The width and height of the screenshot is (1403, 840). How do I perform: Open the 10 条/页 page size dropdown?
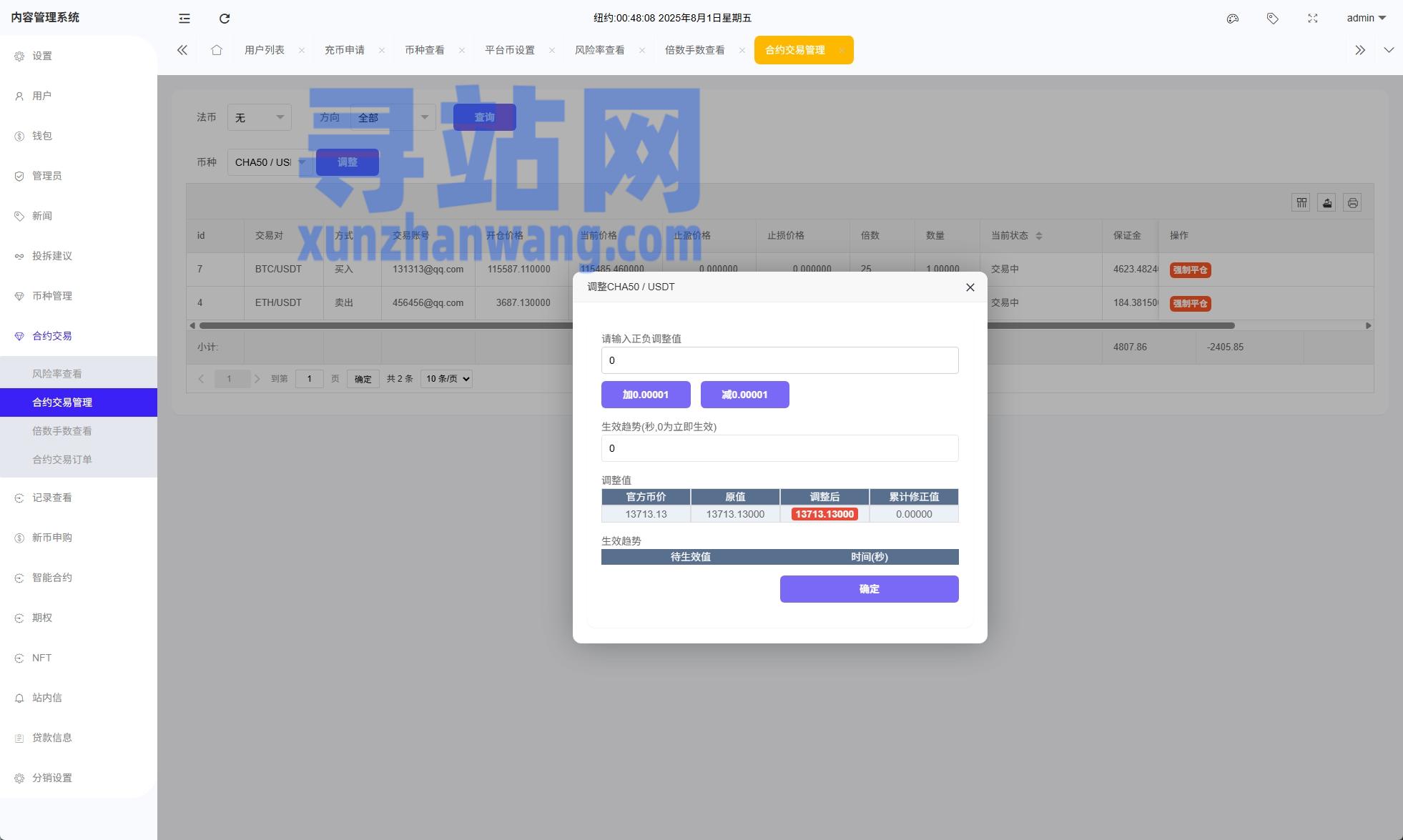(445, 378)
